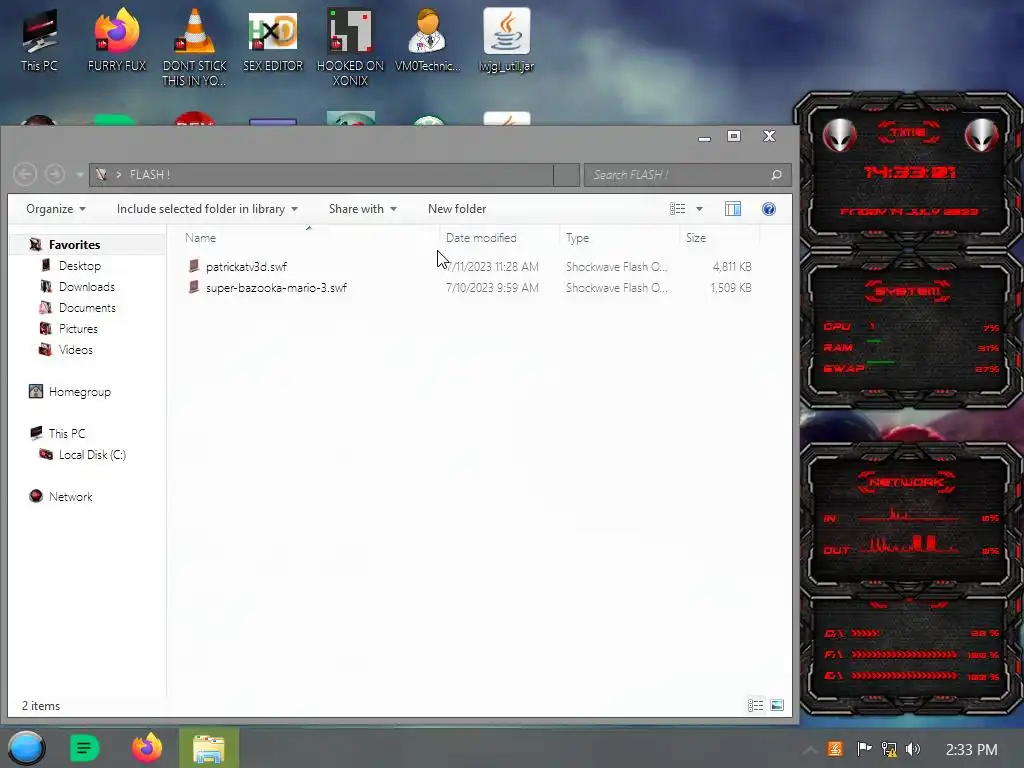Click the Network widget header
This screenshot has height=768, width=1024.
pyautogui.click(x=906, y=483)
